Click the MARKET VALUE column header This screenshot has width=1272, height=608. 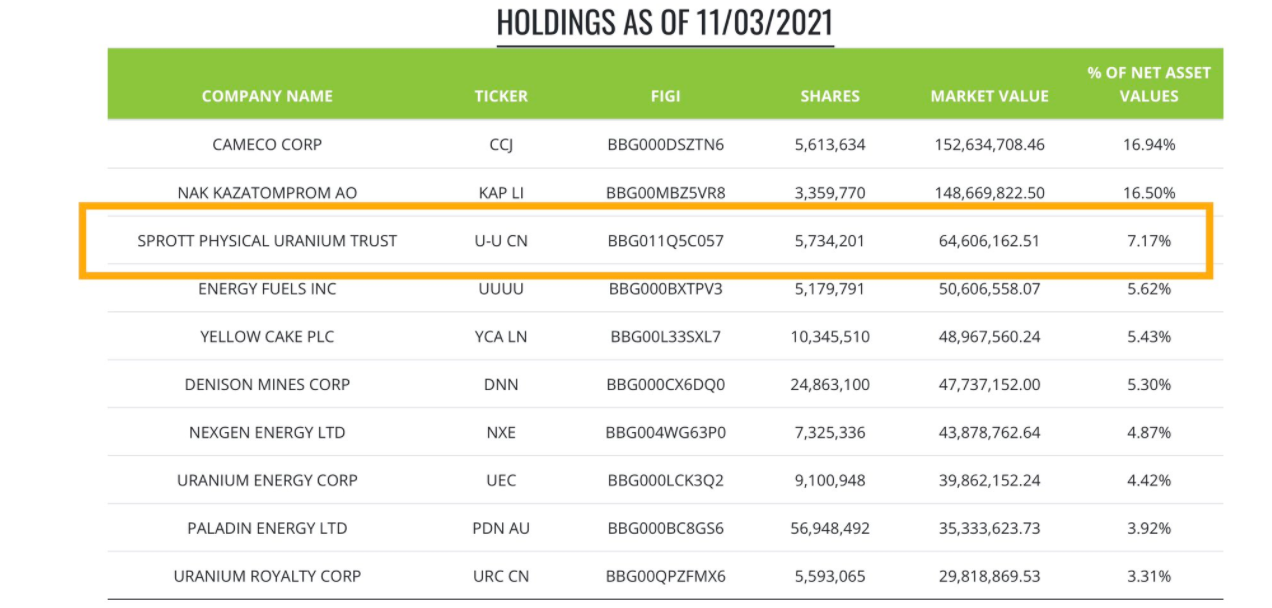[x=989, y=96]
